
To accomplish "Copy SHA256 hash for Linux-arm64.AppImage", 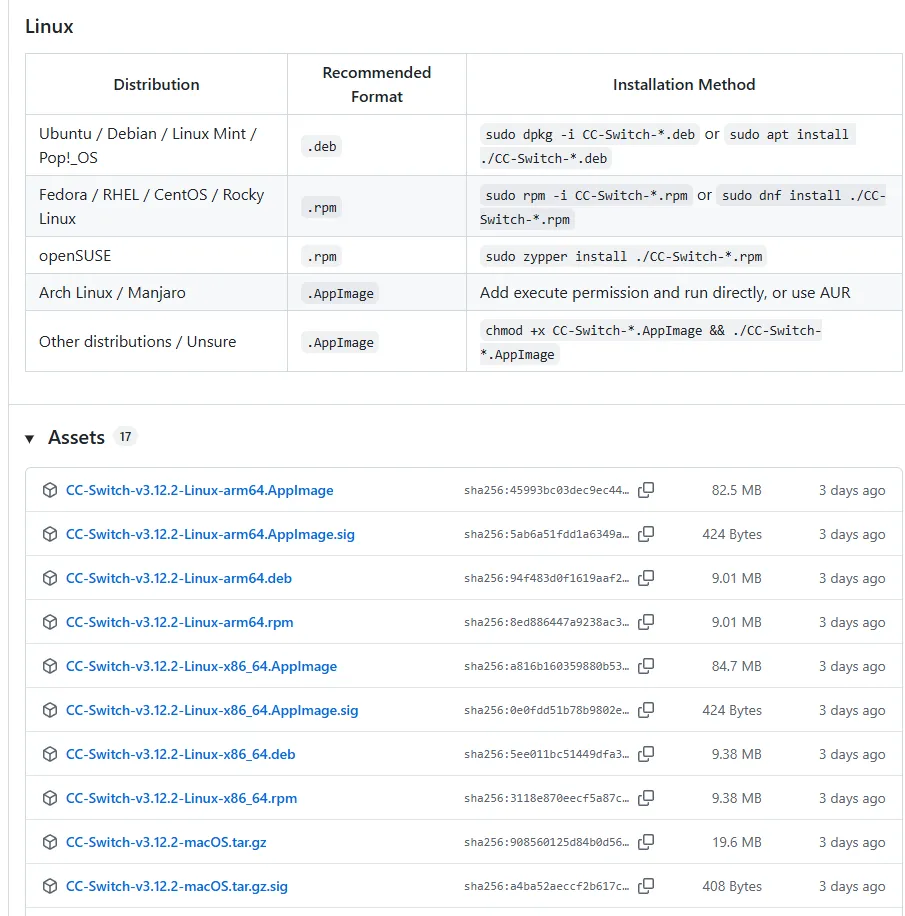I will click(x=647, y=490).
